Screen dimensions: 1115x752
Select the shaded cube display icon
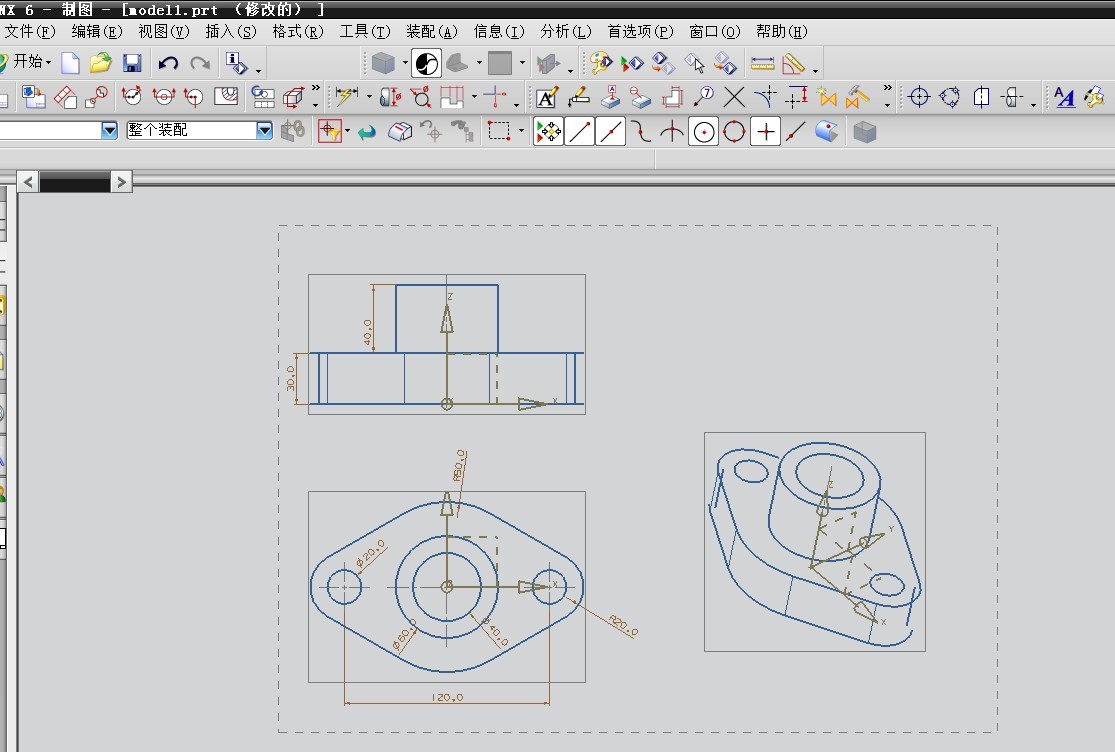click(x=383, y=63)
